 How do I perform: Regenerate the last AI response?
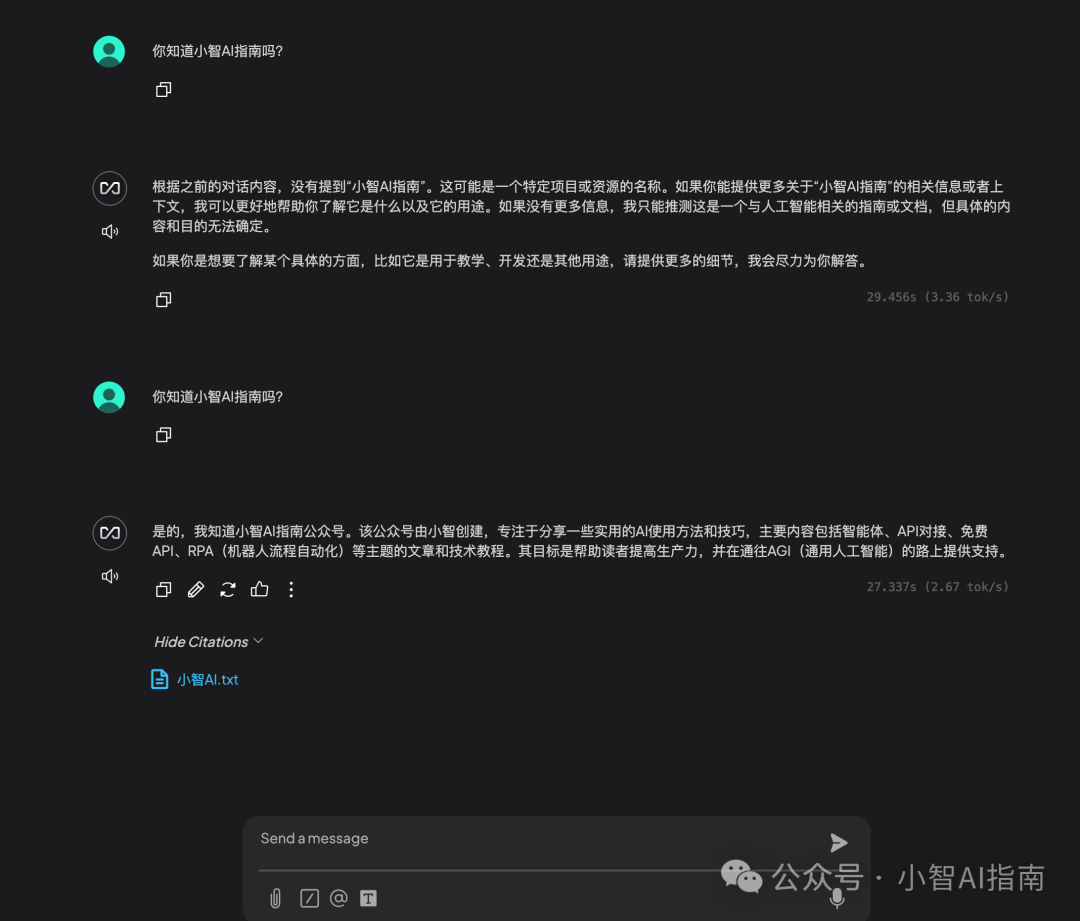(228, 590)
